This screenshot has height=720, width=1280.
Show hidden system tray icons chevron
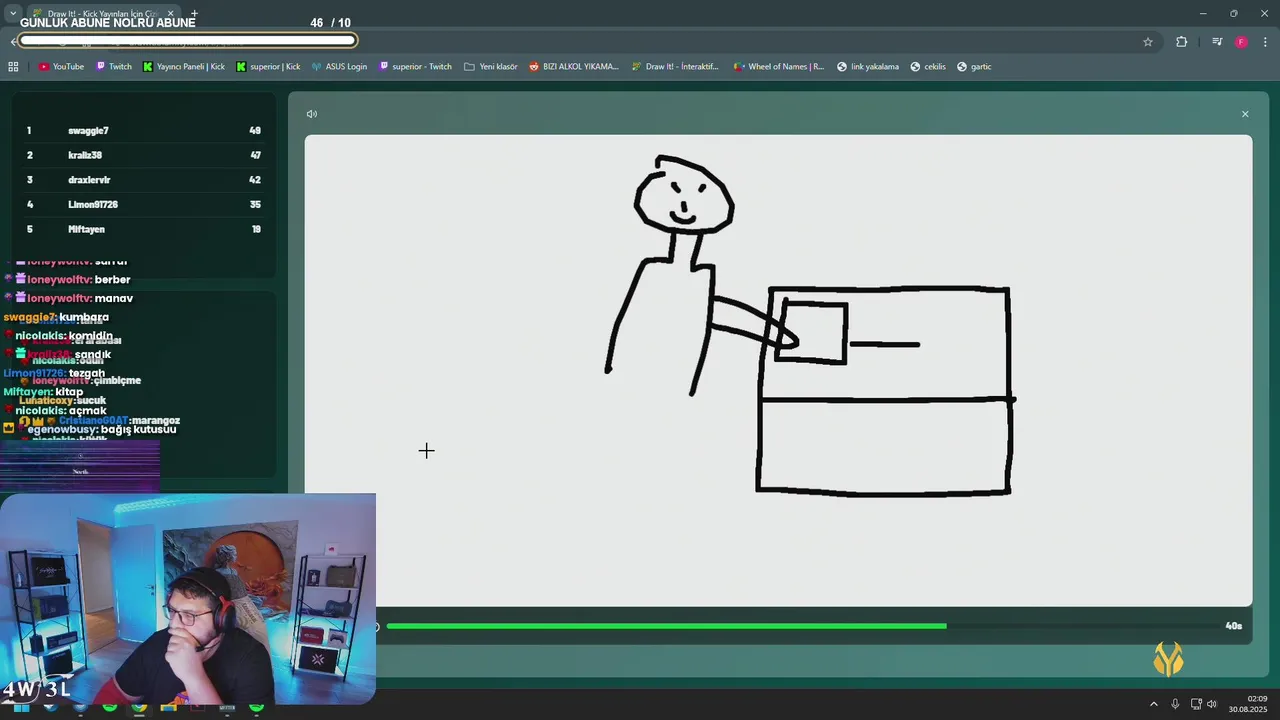pos(1153,704)
